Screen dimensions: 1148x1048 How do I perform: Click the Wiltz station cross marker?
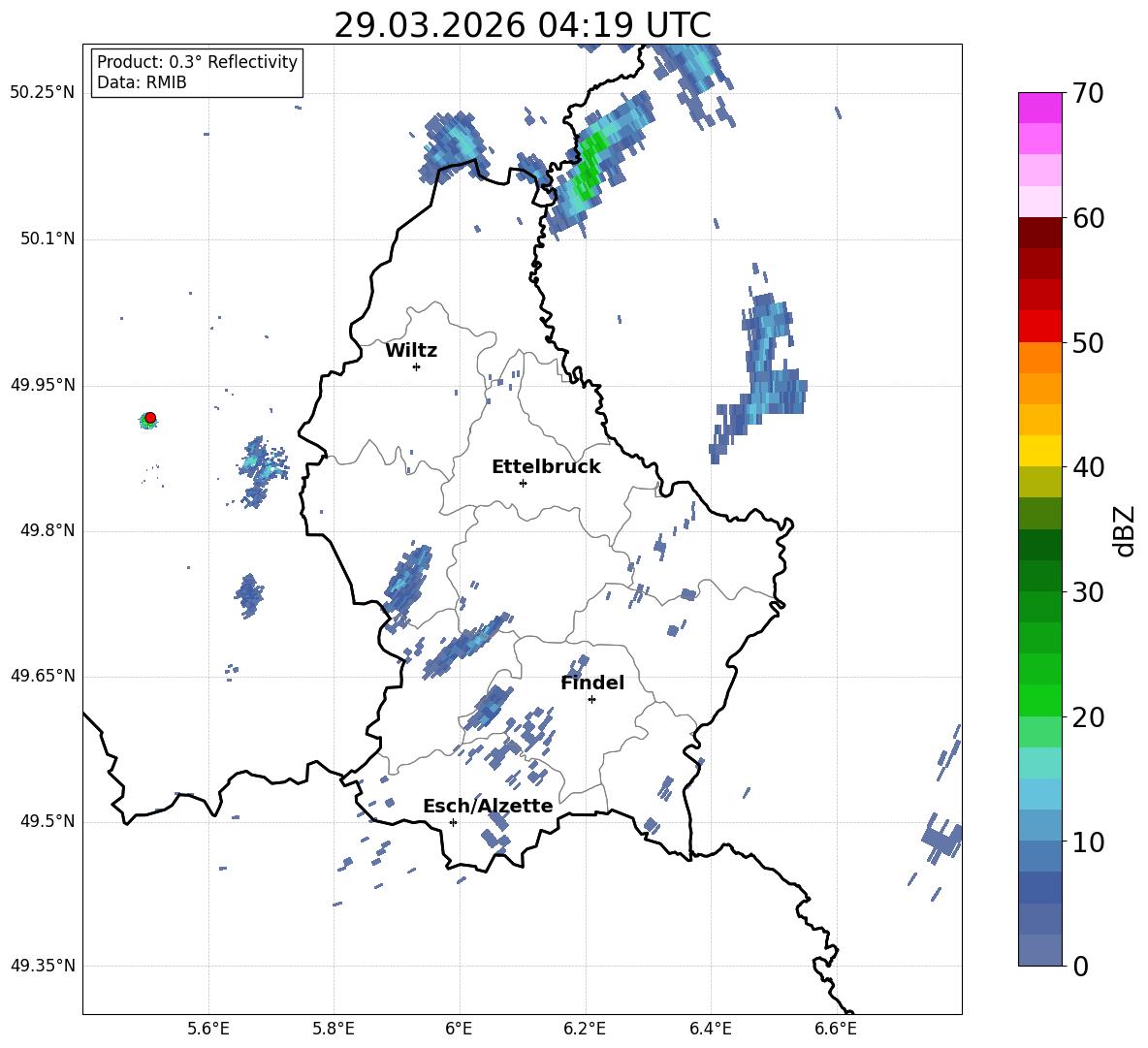[x=416, y=366]
